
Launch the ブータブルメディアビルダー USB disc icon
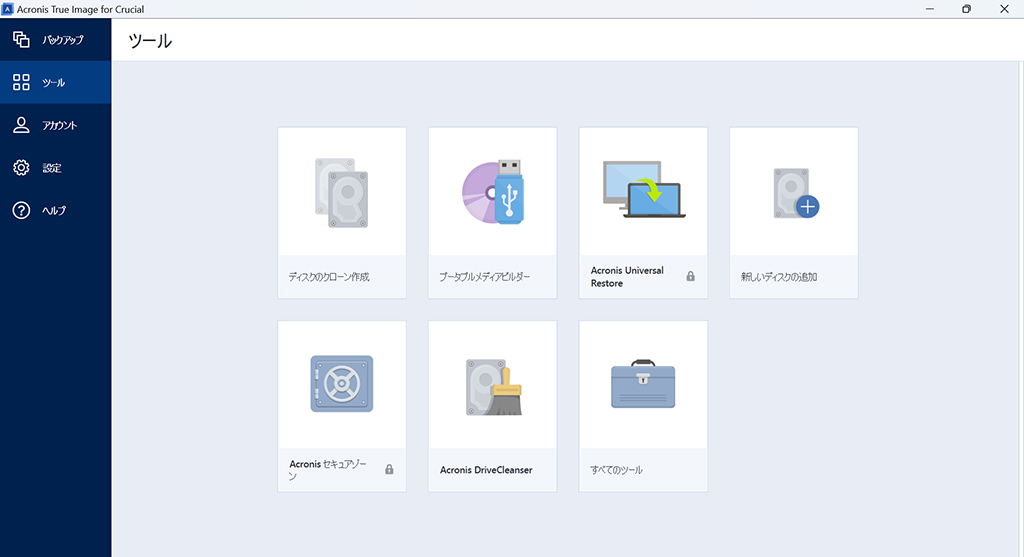tap(492, 191)
